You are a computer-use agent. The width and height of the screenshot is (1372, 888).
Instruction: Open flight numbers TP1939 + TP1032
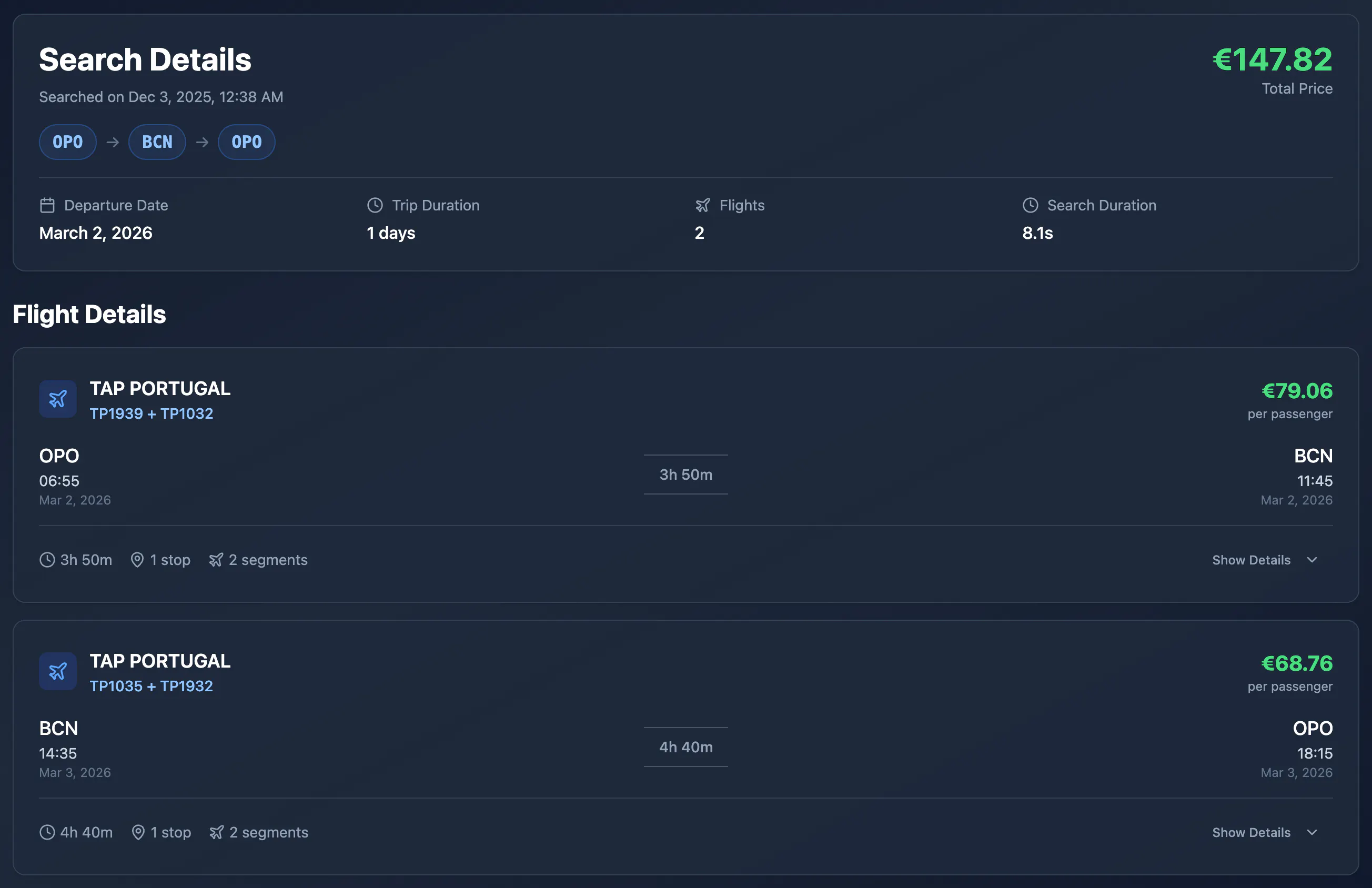coord(152,414)
